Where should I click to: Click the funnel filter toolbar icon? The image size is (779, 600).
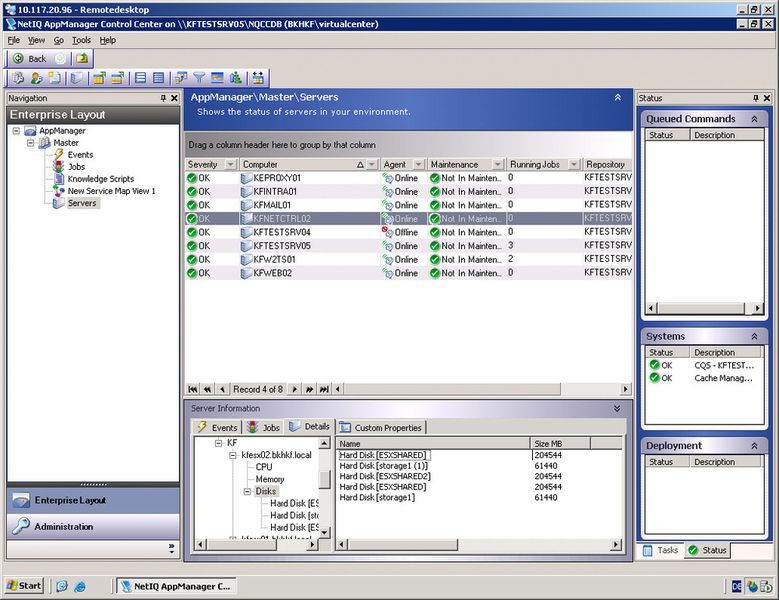point(199,78)
